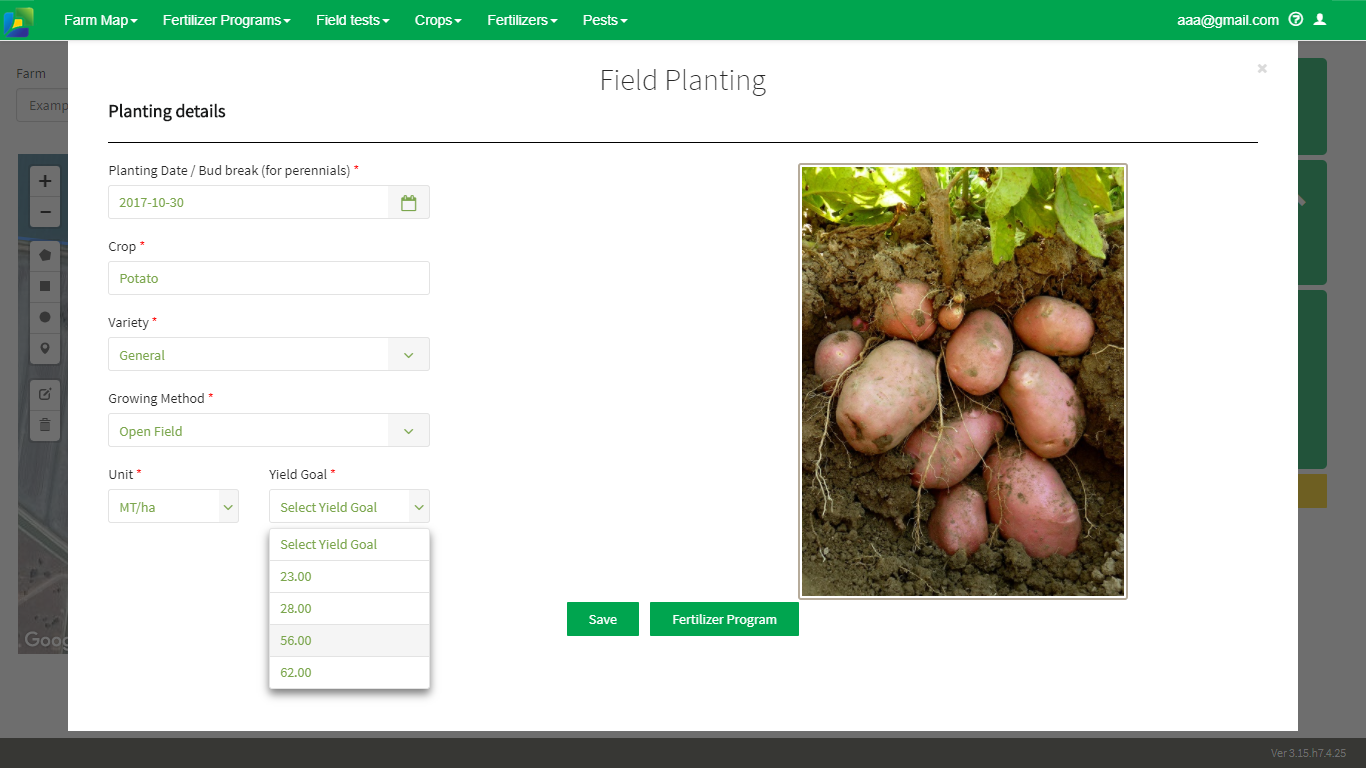This screenshot has width=1366, height=768.
Task: Click the Planting Date input field
Action: (248, 202)
